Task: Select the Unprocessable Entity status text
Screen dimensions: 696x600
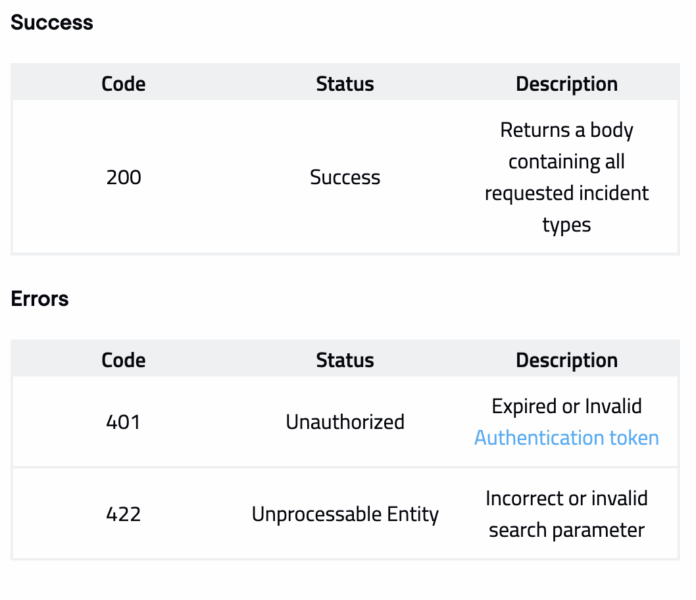Action: [345, 515]
